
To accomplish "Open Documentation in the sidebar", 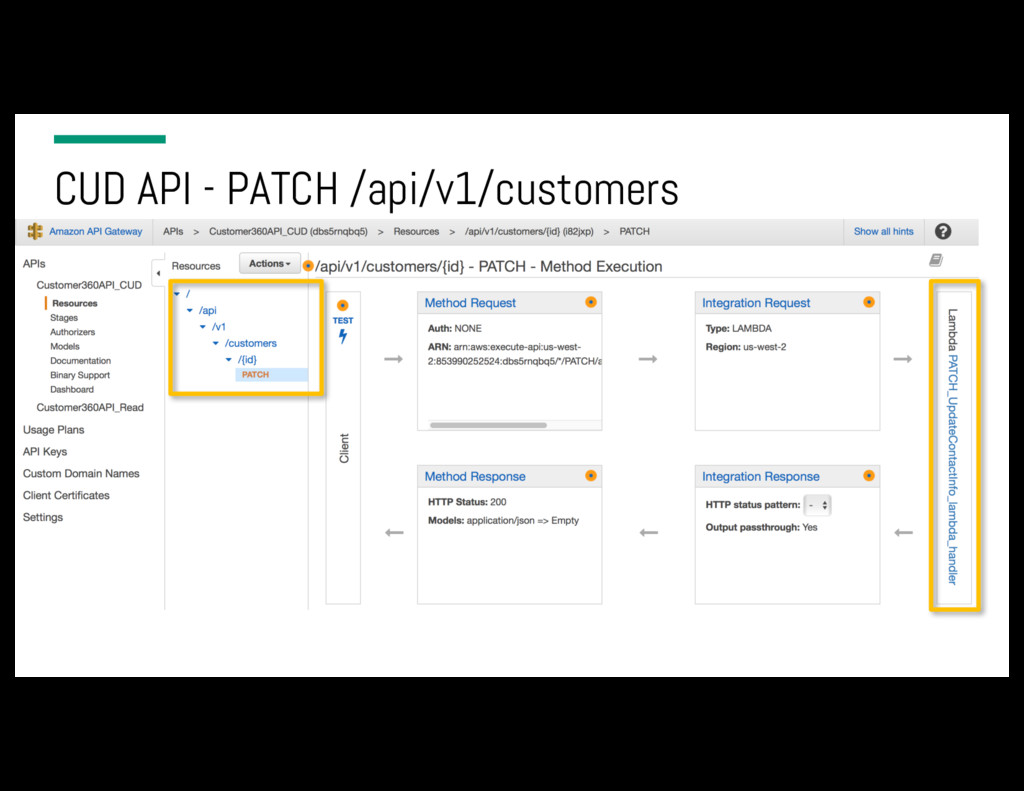I will pyautogui.click(x=80, y=361).
